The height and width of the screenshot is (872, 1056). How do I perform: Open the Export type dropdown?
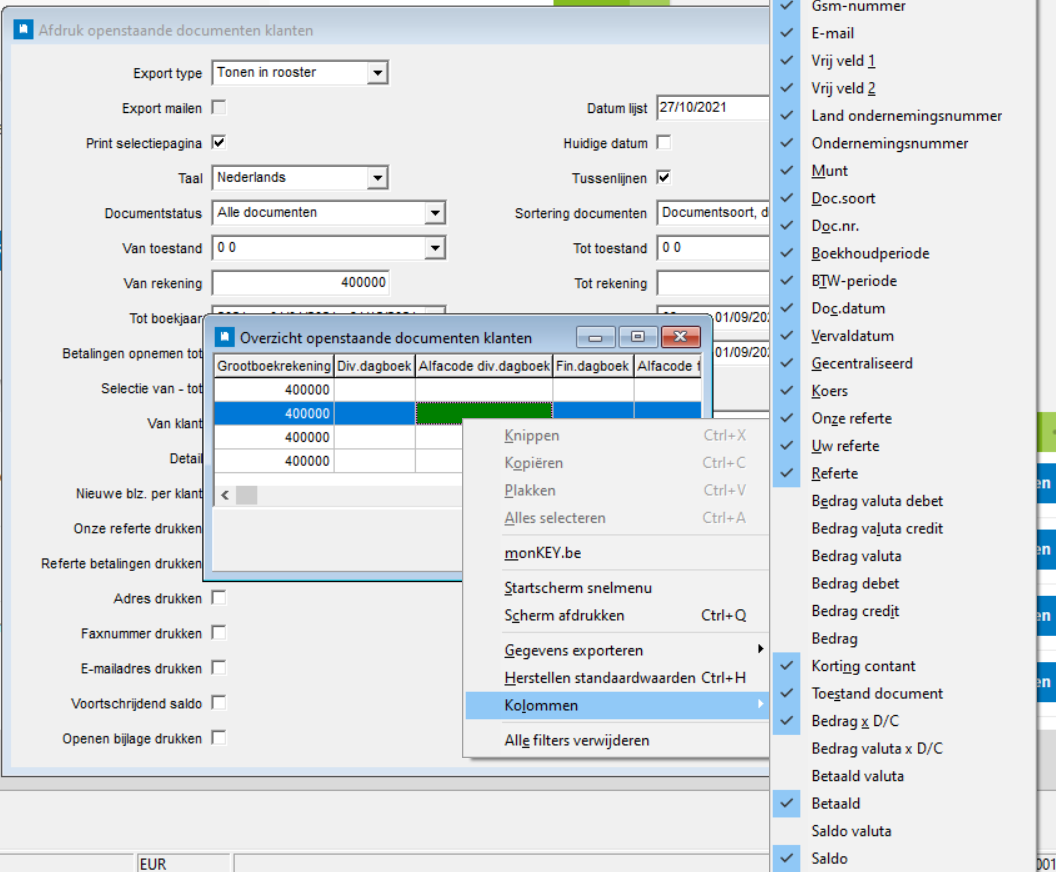click(x=376, y=73)
